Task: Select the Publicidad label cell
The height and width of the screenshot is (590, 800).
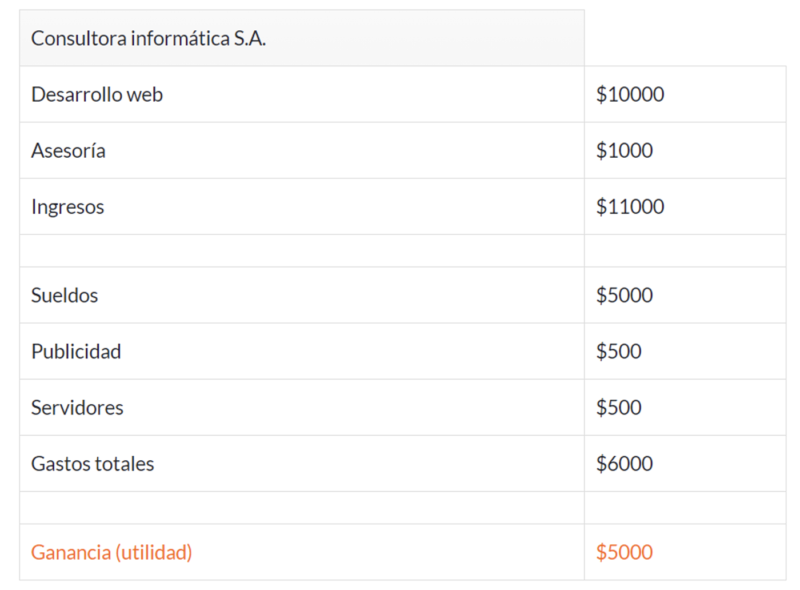Action: [x=76, y=351]
